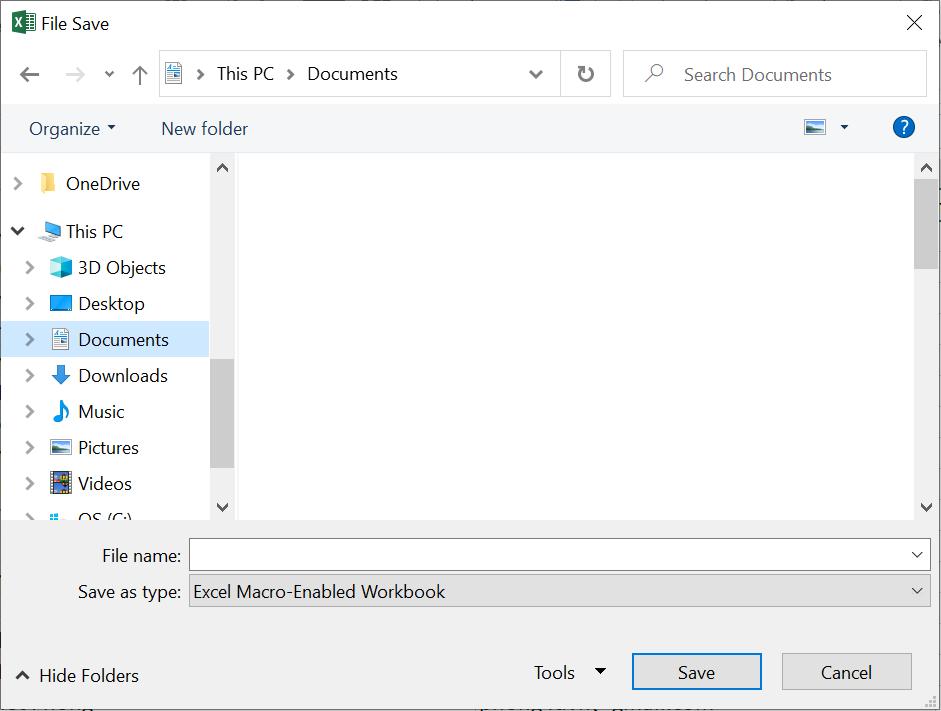Click the Videos filmstrip icon
This screenshot has height=711, width=941.
61,483
